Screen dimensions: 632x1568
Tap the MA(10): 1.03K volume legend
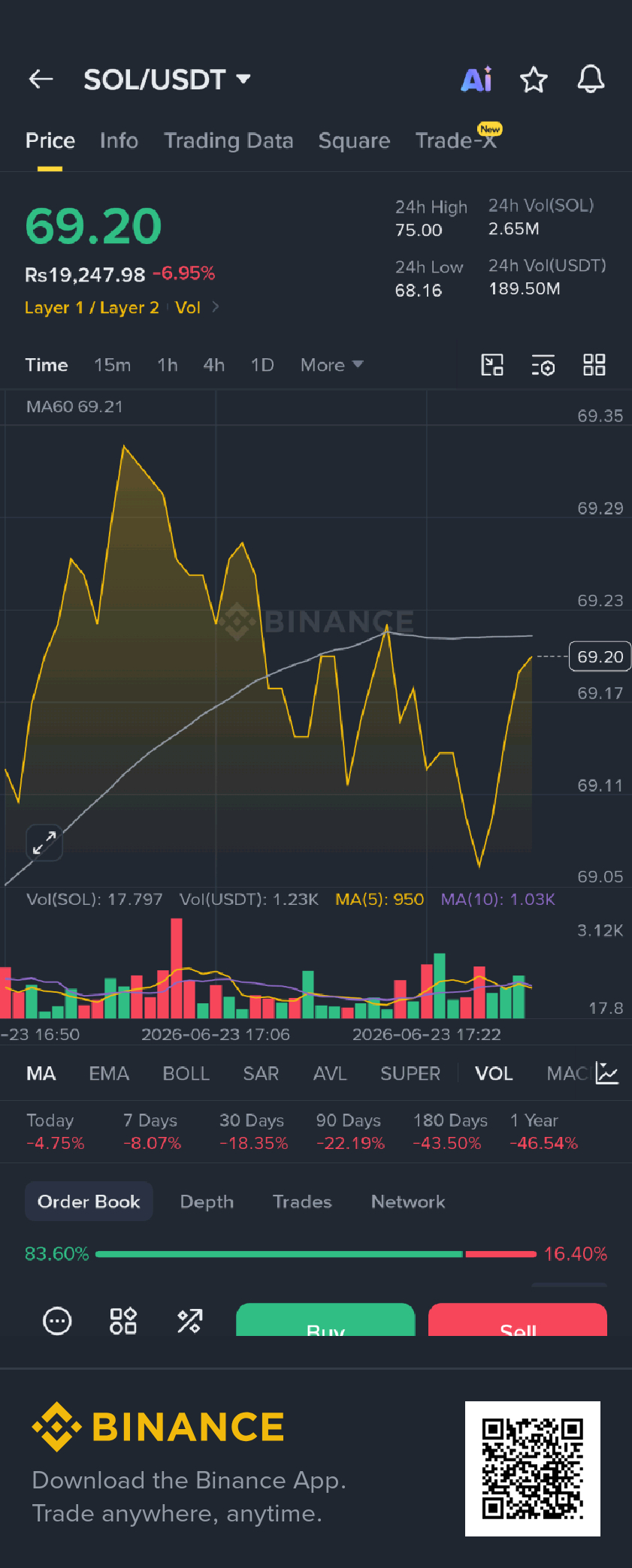(x=498, y=899)
